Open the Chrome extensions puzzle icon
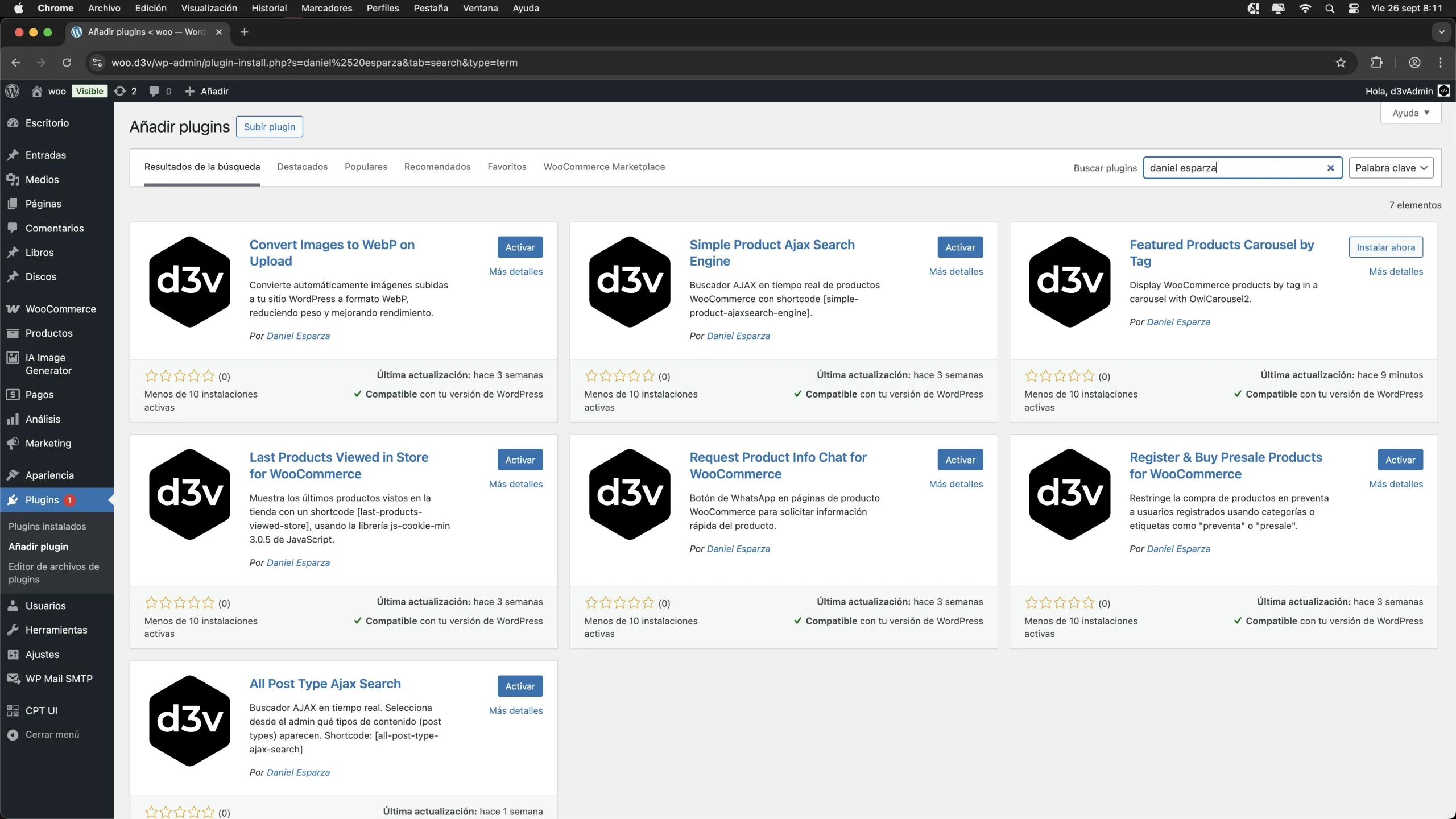This screenshot has height=819, width=1456. coord(1376,63)
